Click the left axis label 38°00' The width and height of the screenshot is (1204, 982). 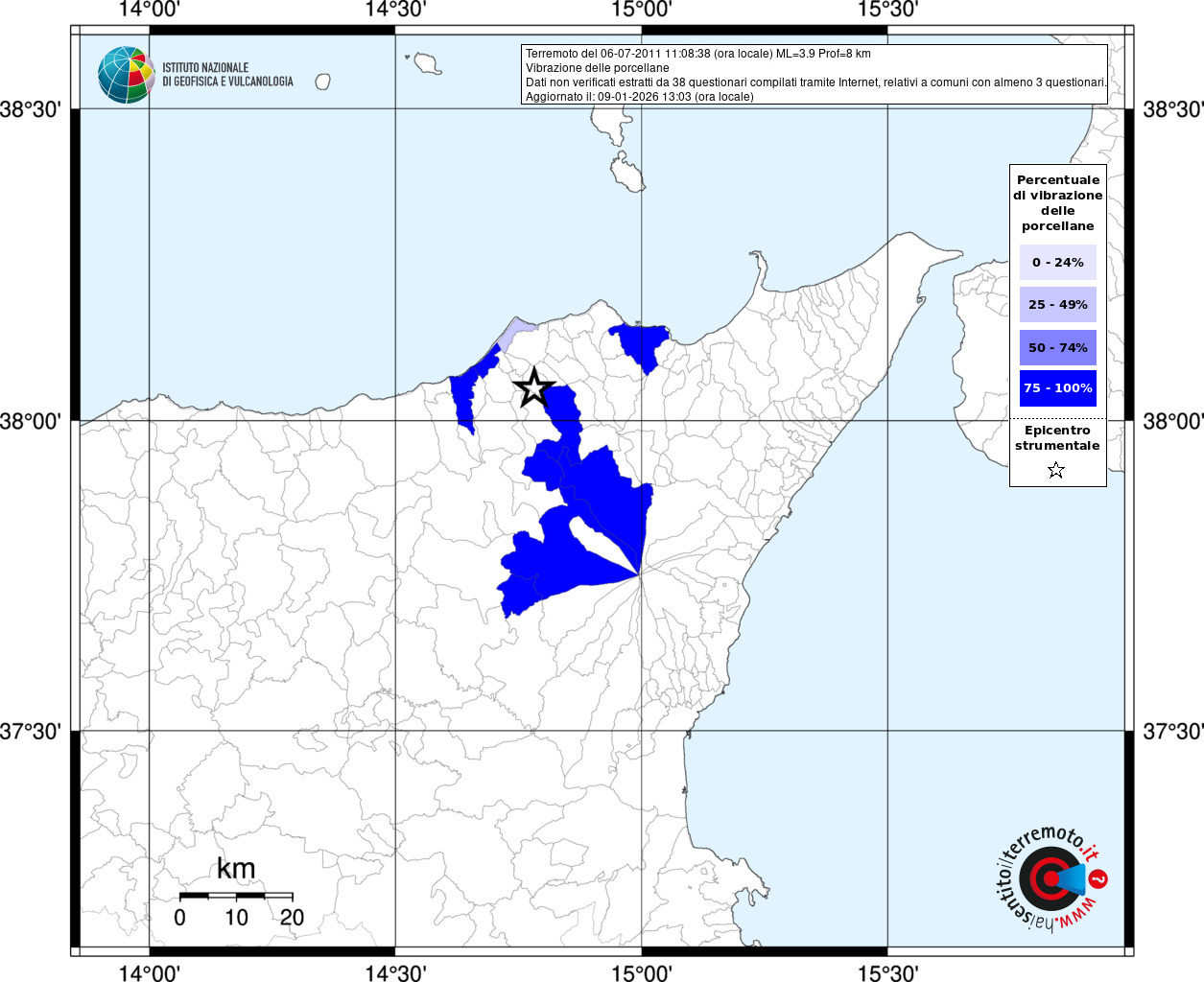click(32, 421)
